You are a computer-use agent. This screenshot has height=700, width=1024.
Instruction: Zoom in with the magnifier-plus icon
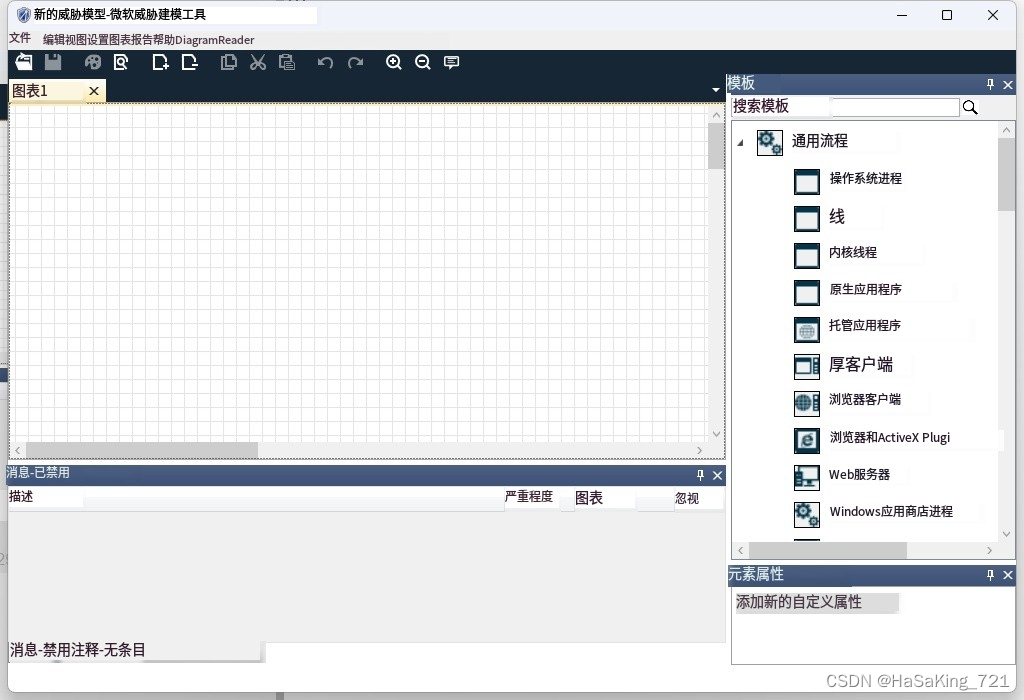click(x=394, y=62)
